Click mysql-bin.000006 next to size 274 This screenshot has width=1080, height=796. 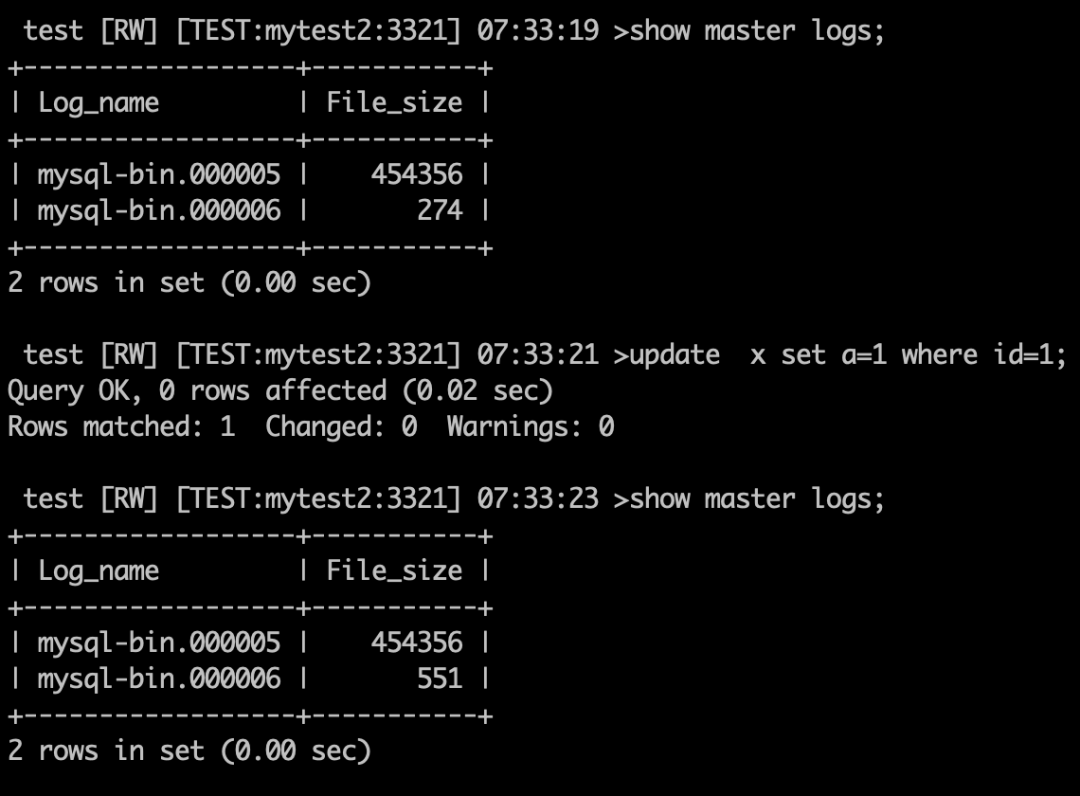pyautogui.click(x=159, y=211)
